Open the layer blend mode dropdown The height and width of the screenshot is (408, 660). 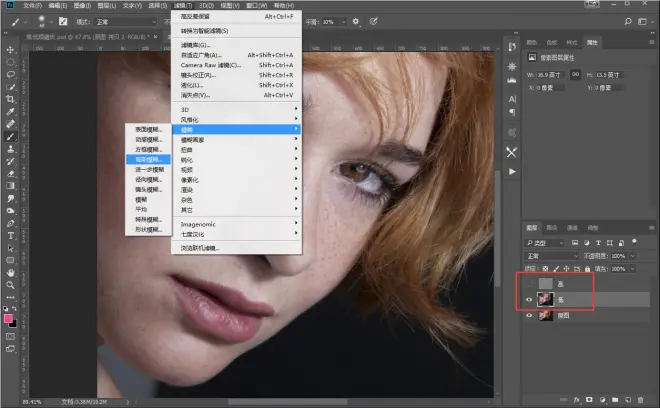(552, 256)
